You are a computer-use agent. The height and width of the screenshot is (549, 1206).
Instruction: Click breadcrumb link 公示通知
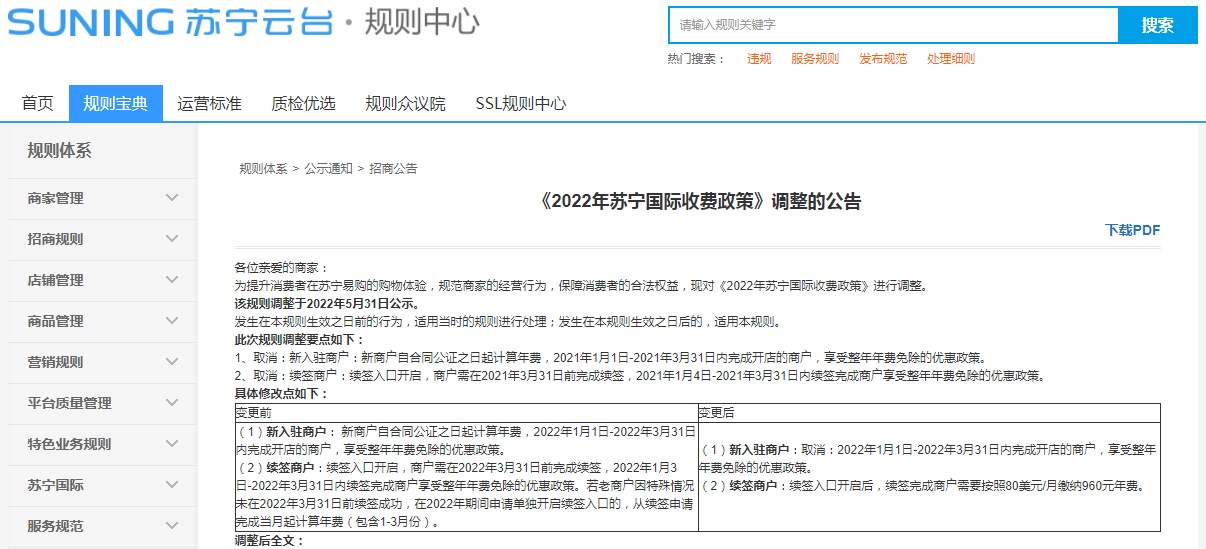click(x=328, y=169)
